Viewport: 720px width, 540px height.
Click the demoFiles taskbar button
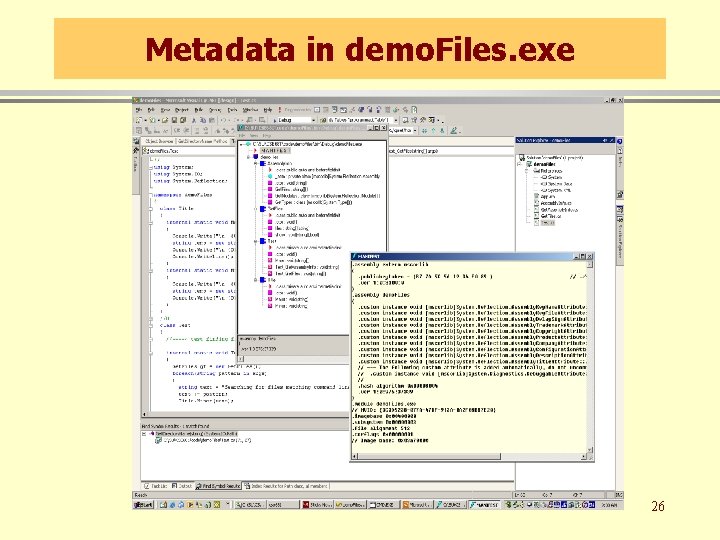350,505
